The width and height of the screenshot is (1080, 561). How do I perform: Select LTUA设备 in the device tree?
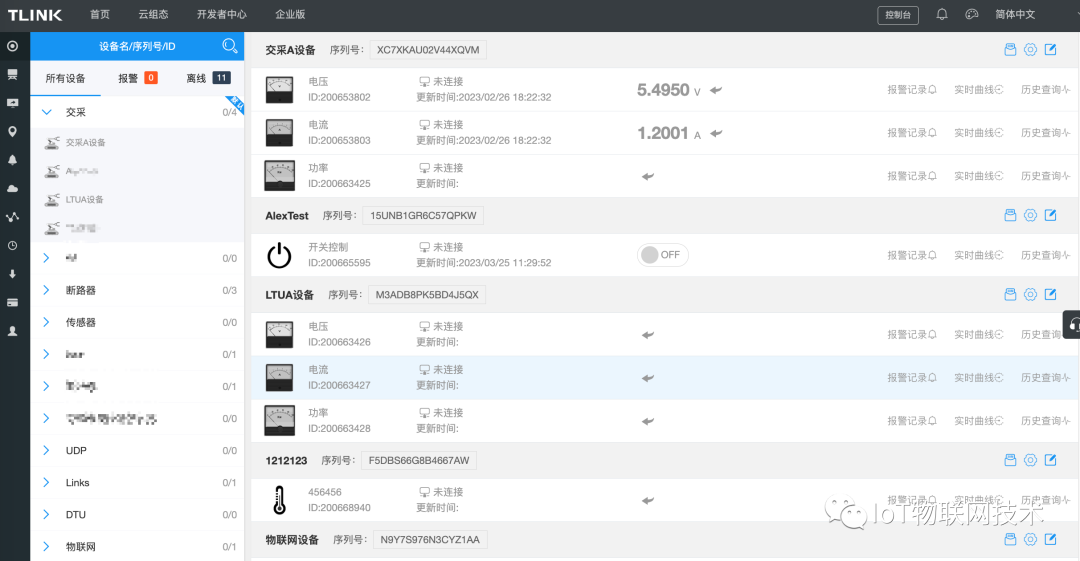coord(84,200)
